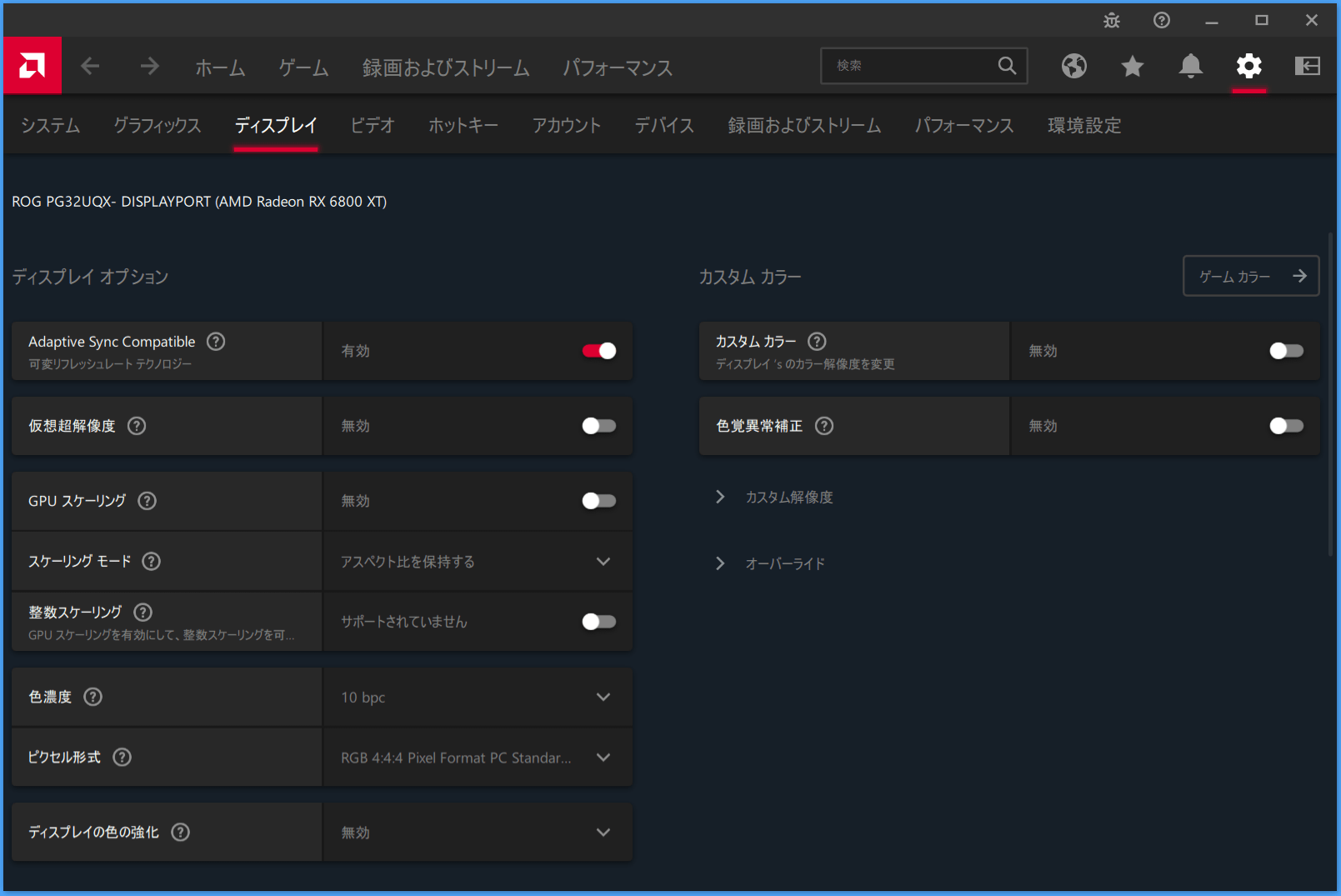
Task: Open the web browser globe icon
Action: tap(1074, 66)
